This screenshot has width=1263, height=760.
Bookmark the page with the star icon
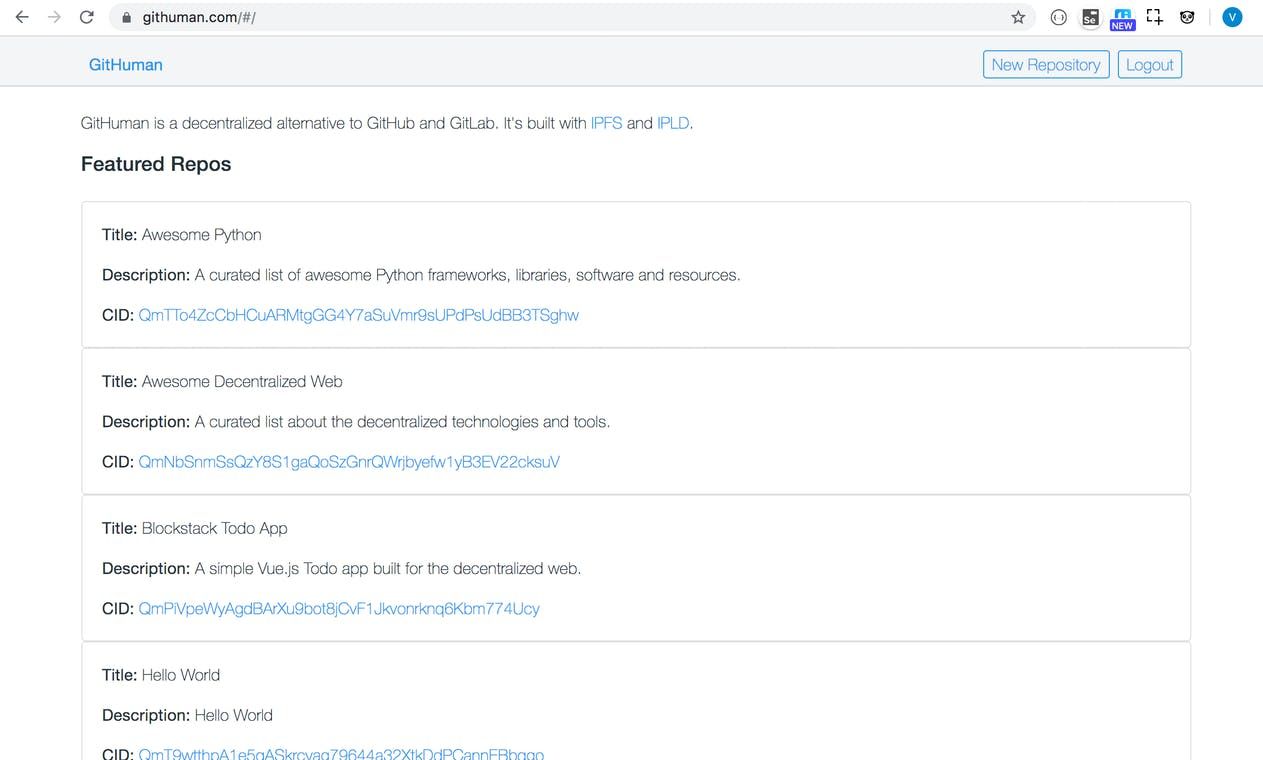point(1017,17)
